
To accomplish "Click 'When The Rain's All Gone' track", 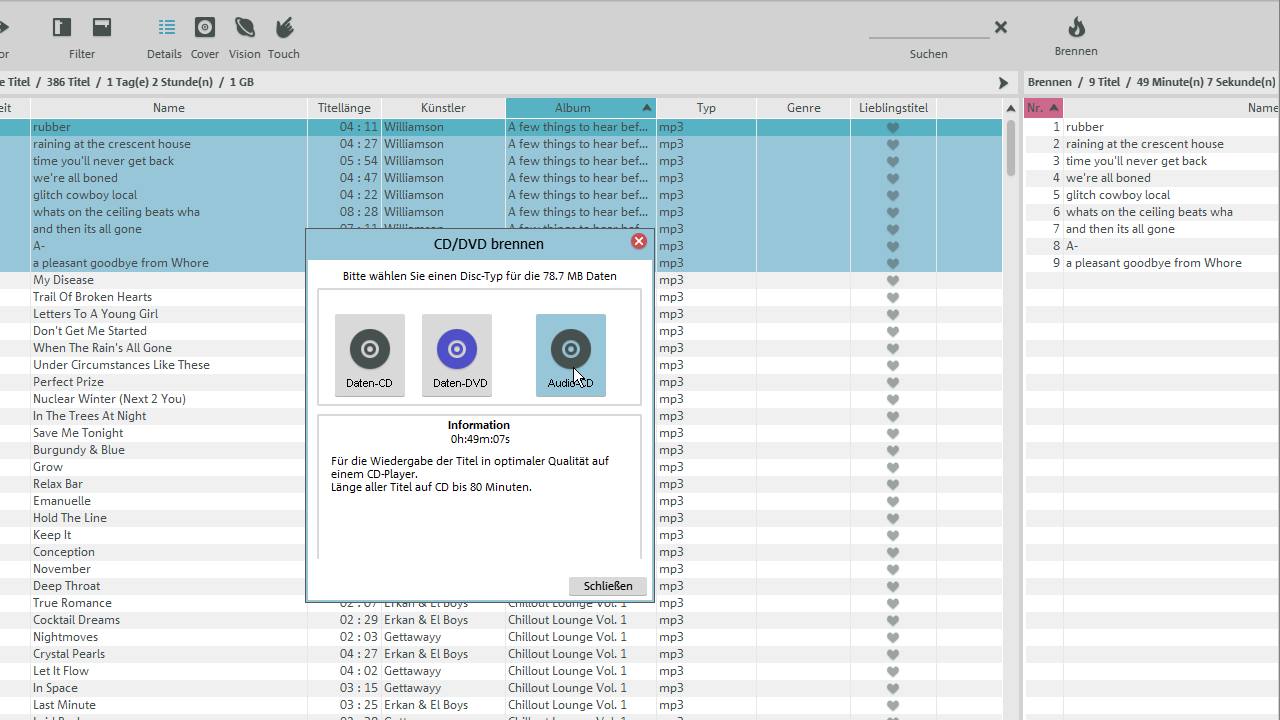I will click(102, 348).
